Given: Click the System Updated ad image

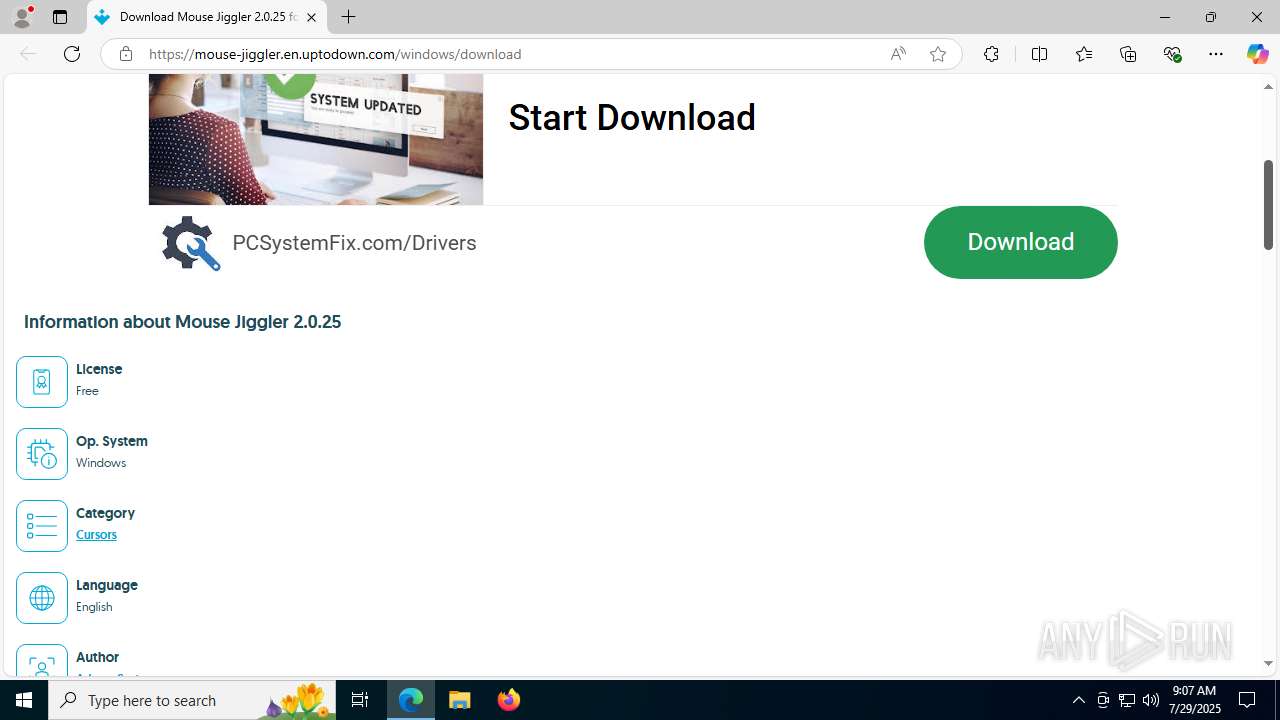Looking at the screenshot, I should 316,139.
